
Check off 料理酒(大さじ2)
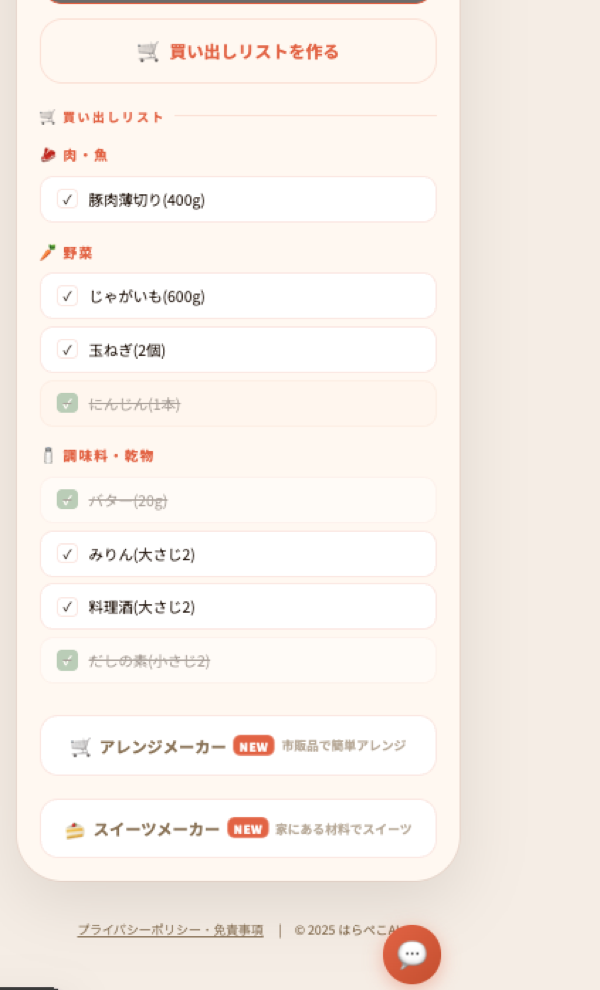[67, 606]
